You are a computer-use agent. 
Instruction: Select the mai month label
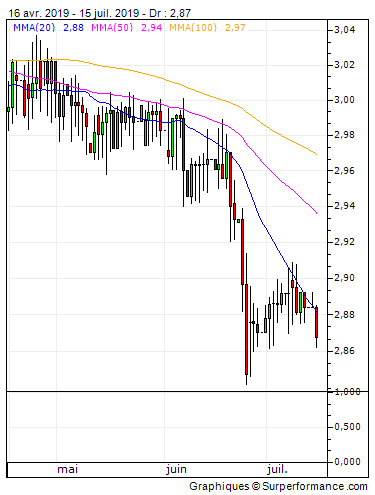pos(68,469)
